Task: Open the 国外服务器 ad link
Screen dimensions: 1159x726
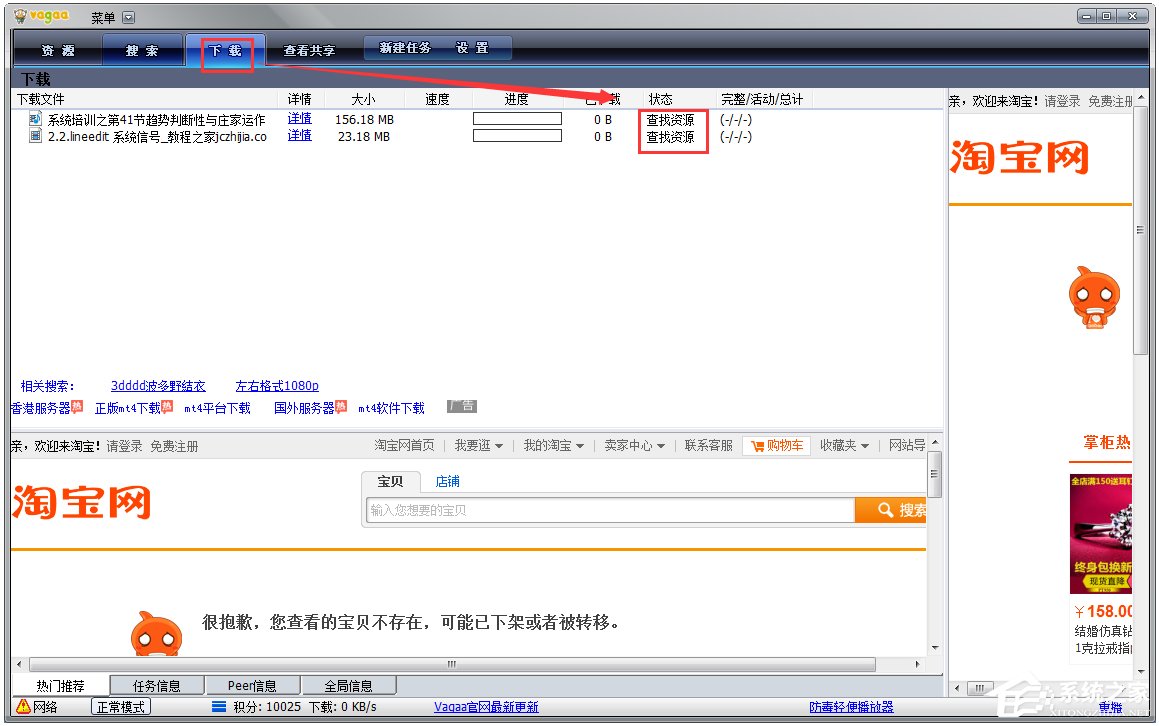Action: [x=305, y=408]
